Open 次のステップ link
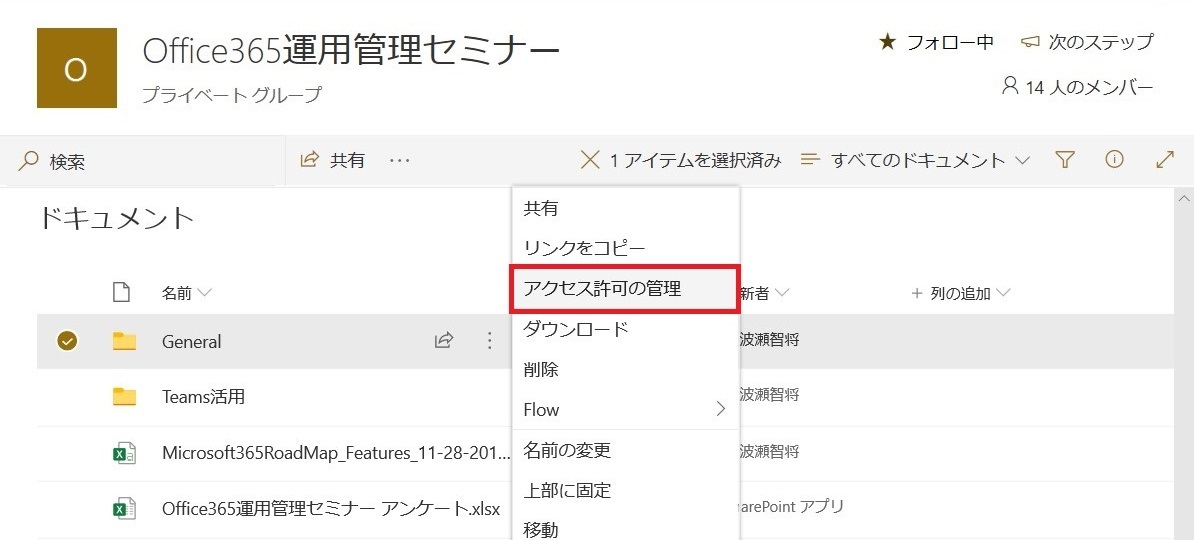Viewport: 1194px width, 540px height. tap(1087, 42)
